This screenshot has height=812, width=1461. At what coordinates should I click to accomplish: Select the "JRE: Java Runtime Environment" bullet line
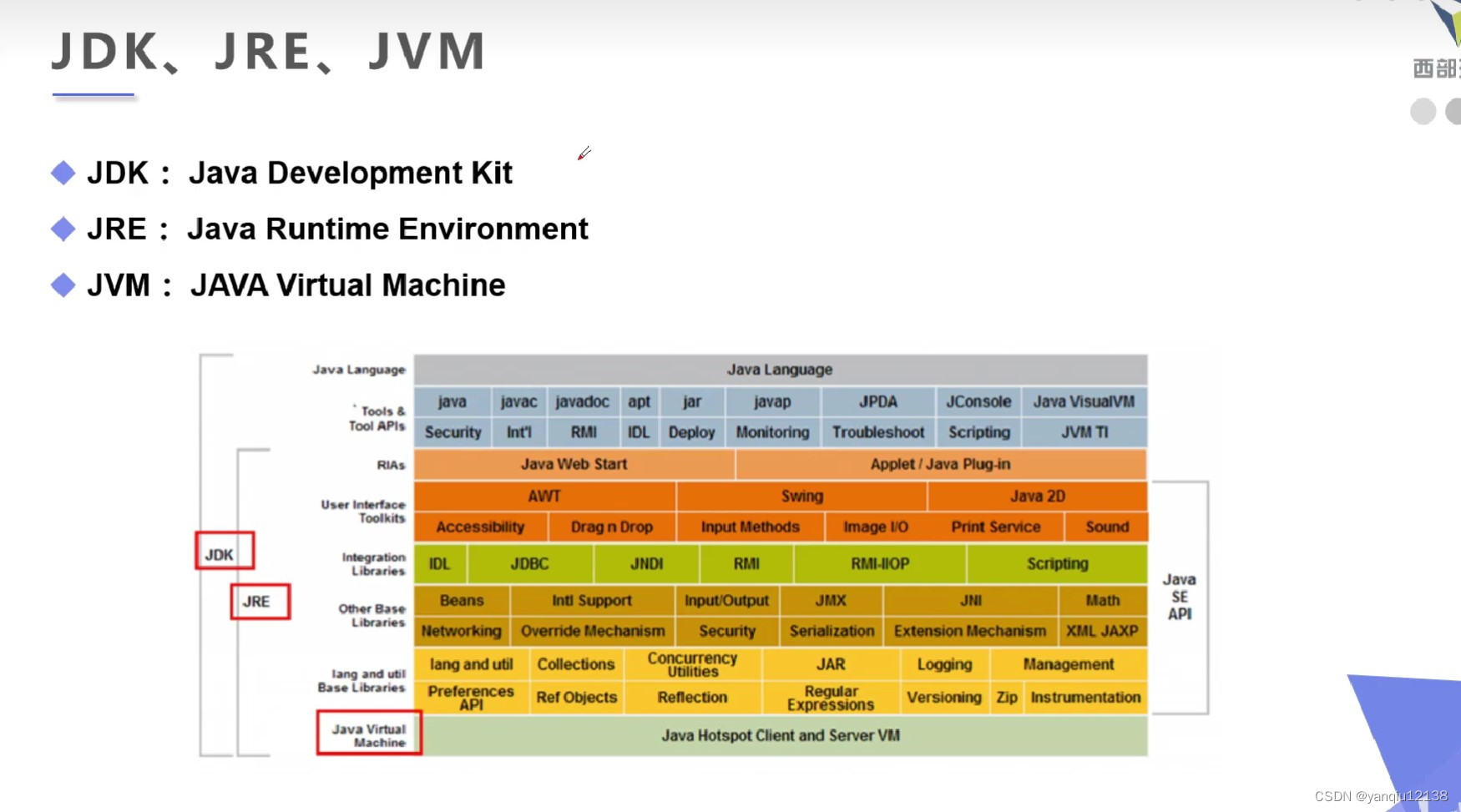(x=320, y=229)
